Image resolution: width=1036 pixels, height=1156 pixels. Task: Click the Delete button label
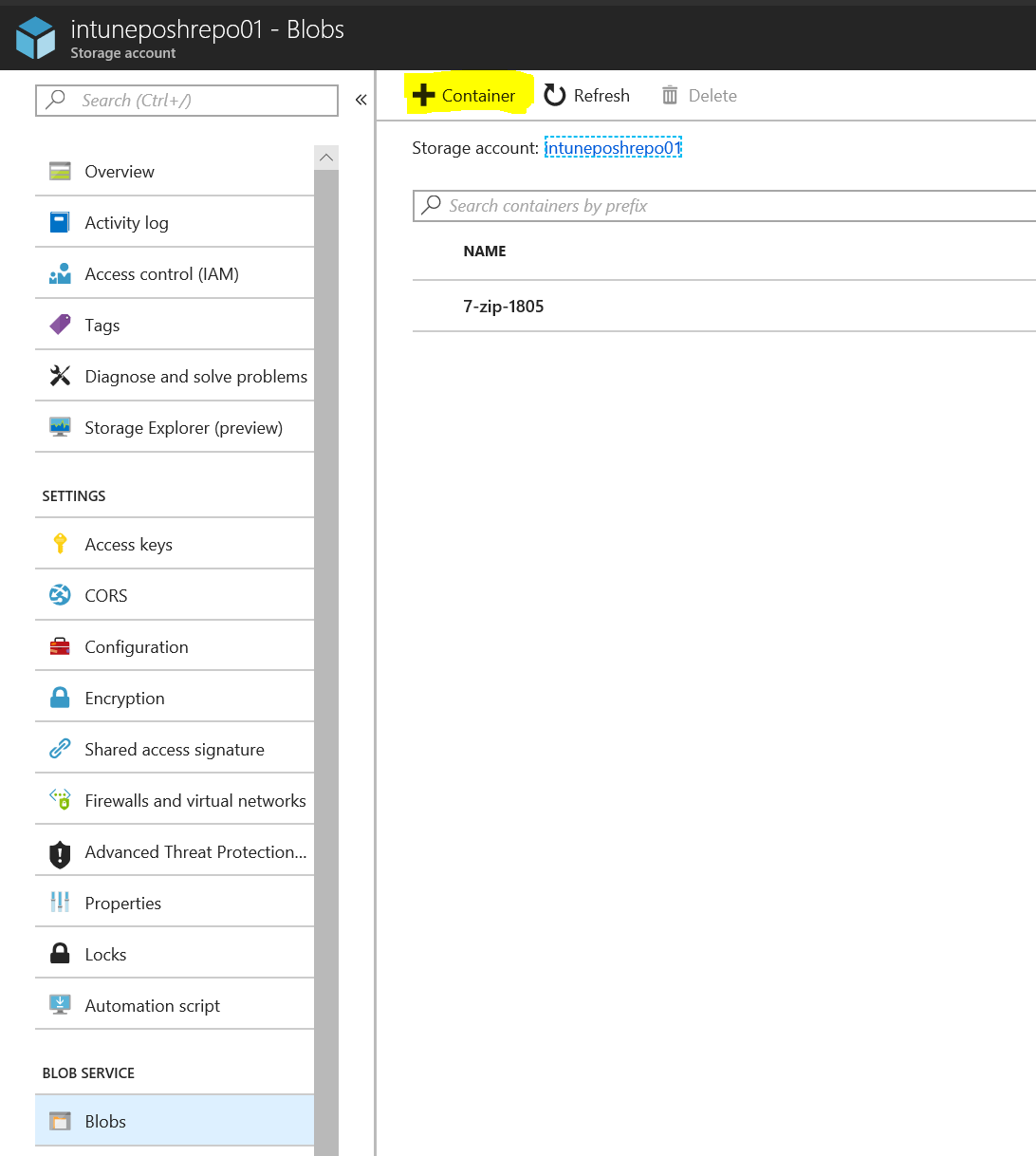point(712,95)
